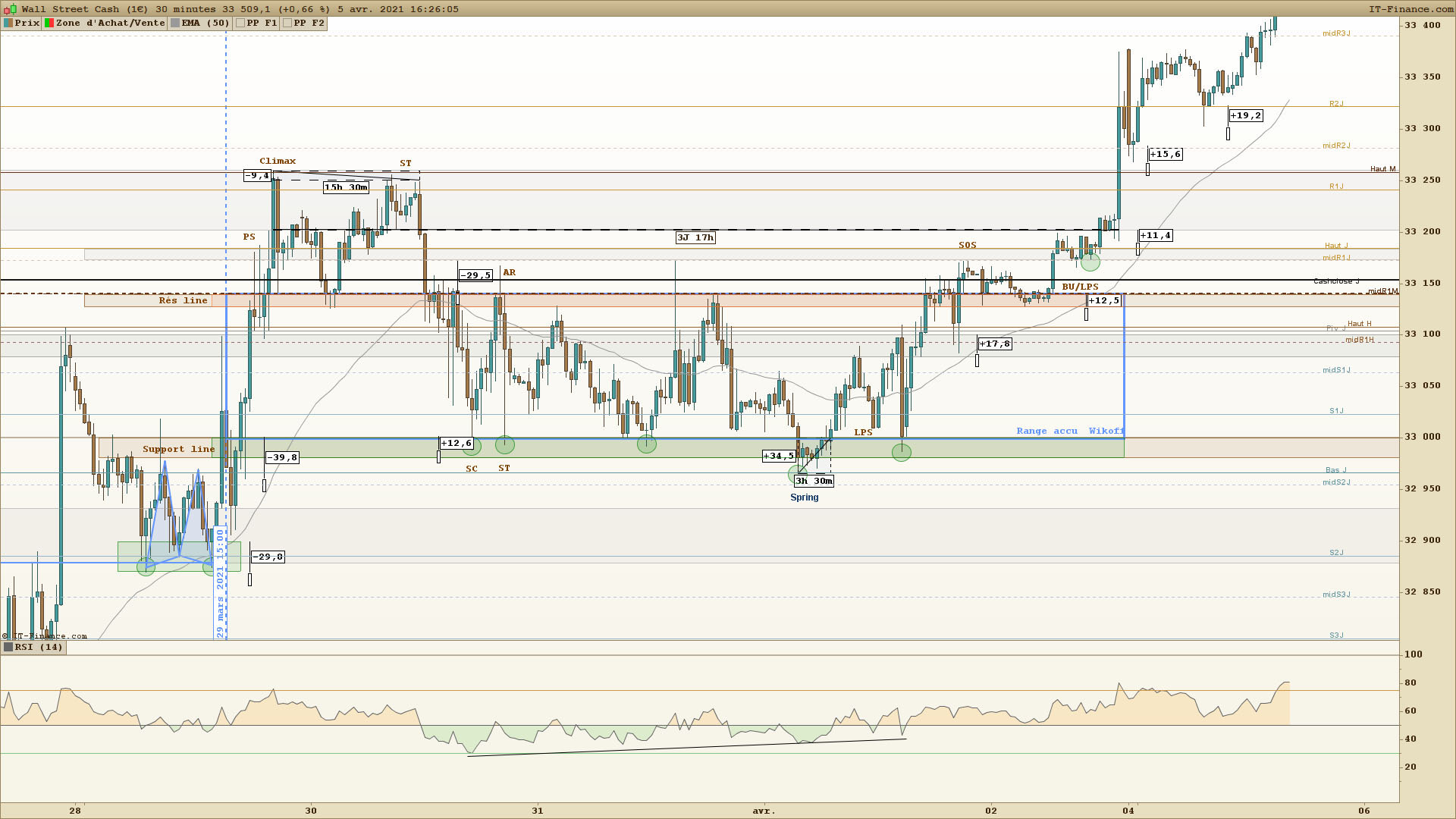
Task: Select the green circle near SOS breakout
Action: 1090,262
